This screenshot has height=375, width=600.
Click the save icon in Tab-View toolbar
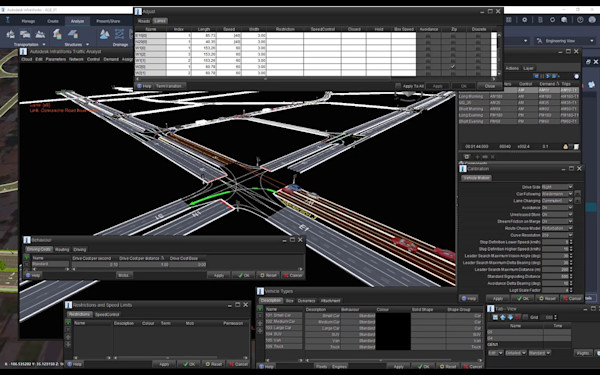tap(495, 317)
